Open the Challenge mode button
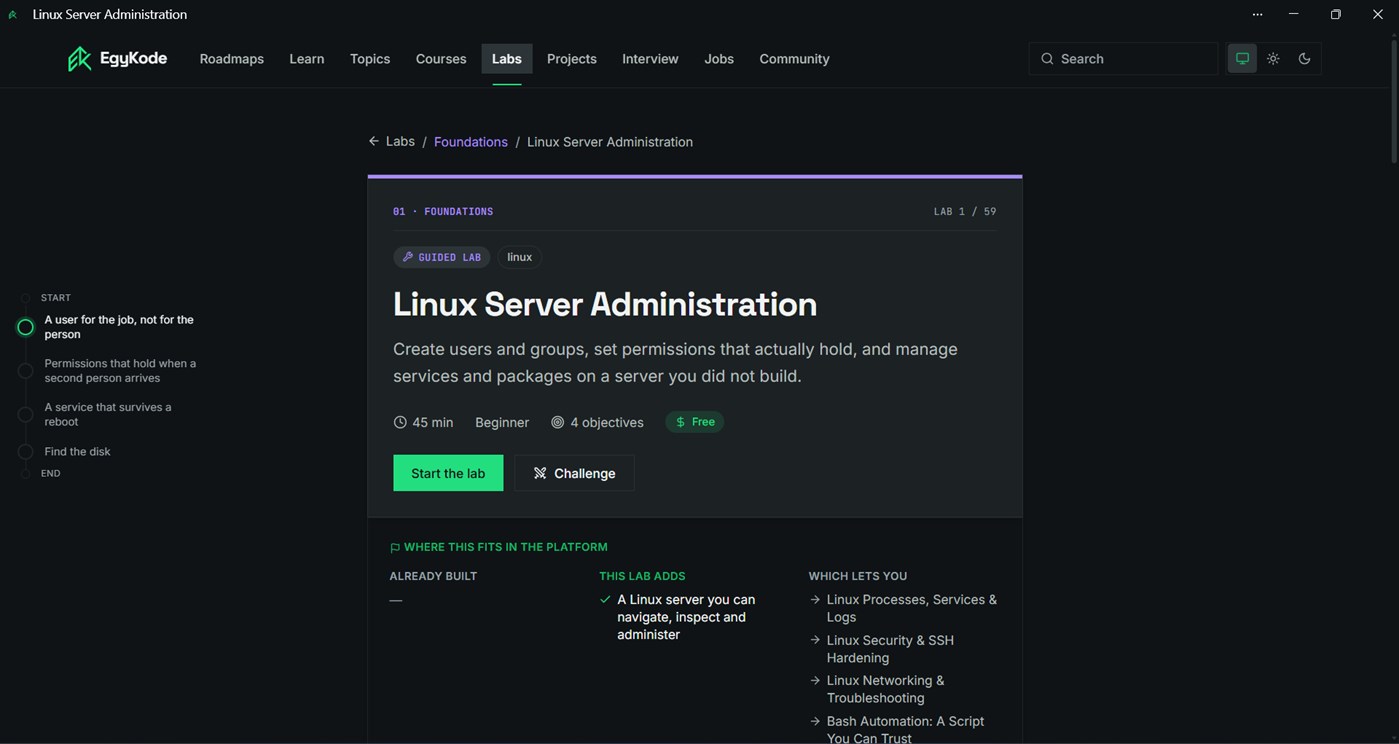This screenshot has height=744, width=1399. pos(574,473)
